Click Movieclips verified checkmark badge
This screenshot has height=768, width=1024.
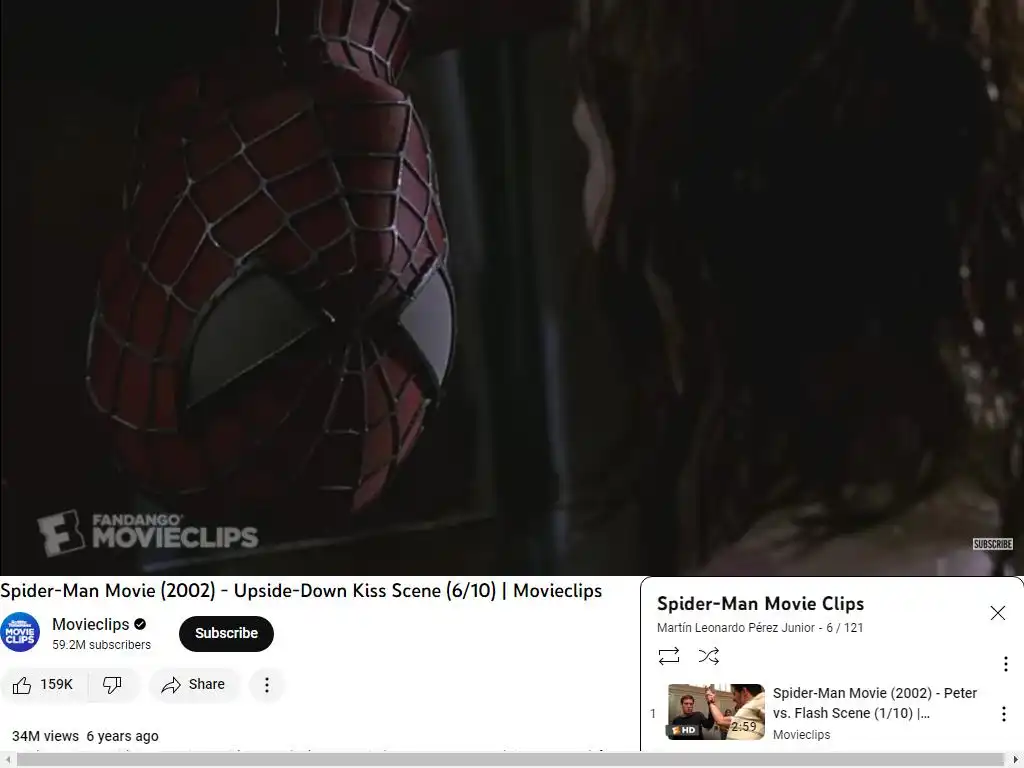(x=140, y=624)
